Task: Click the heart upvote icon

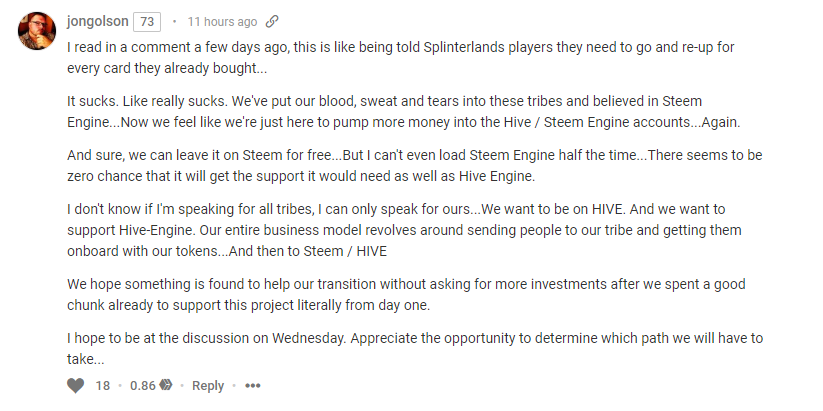Action: tap(76, 386)
